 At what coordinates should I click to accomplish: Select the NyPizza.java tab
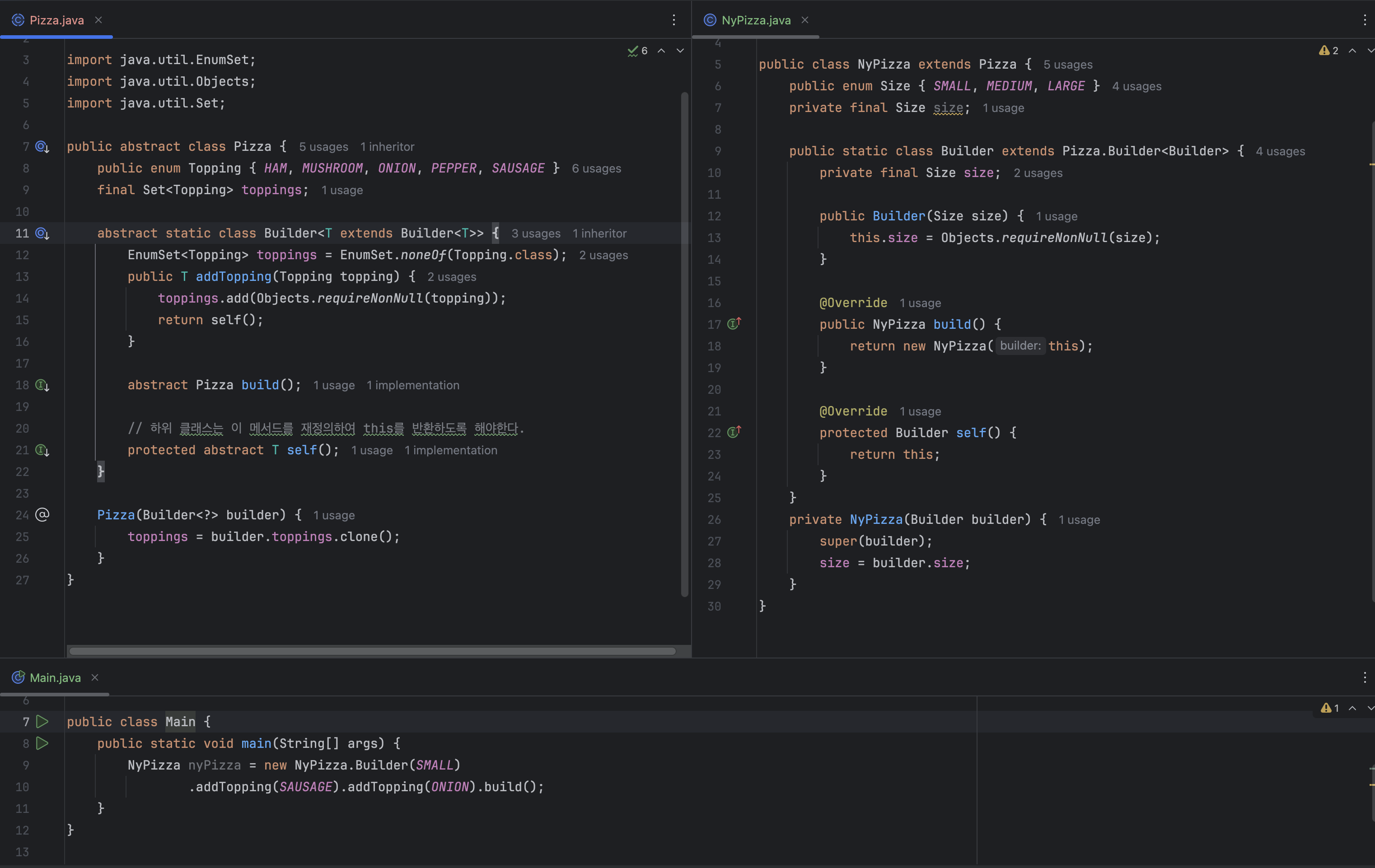point(755,20)
